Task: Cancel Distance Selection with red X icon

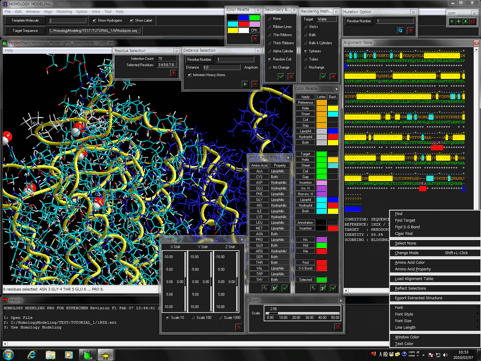Action: (x=255, y=84)
